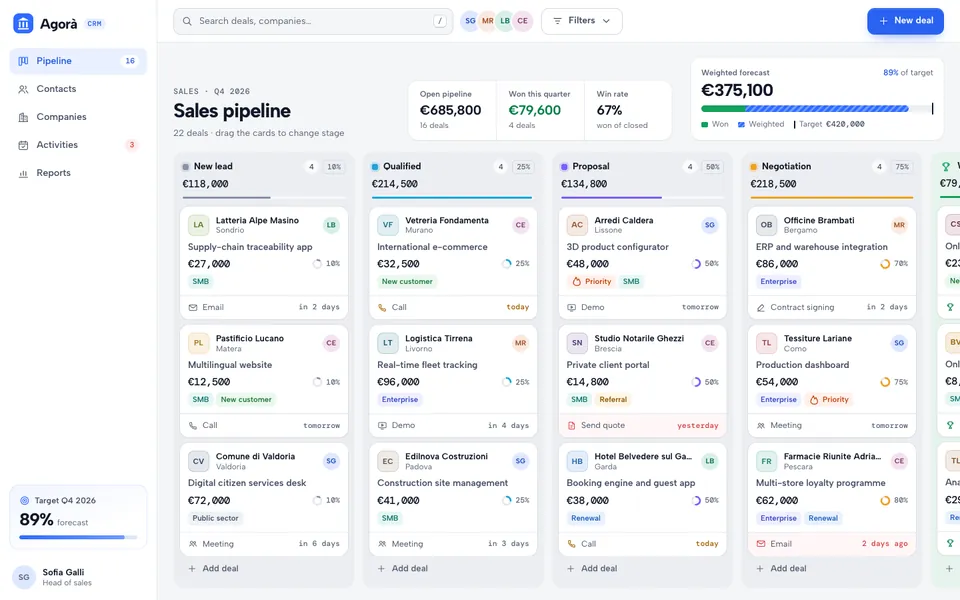Click the magnifier icon in search box
960x600 pixels.
pyautogui.click(x=187, y=21)
